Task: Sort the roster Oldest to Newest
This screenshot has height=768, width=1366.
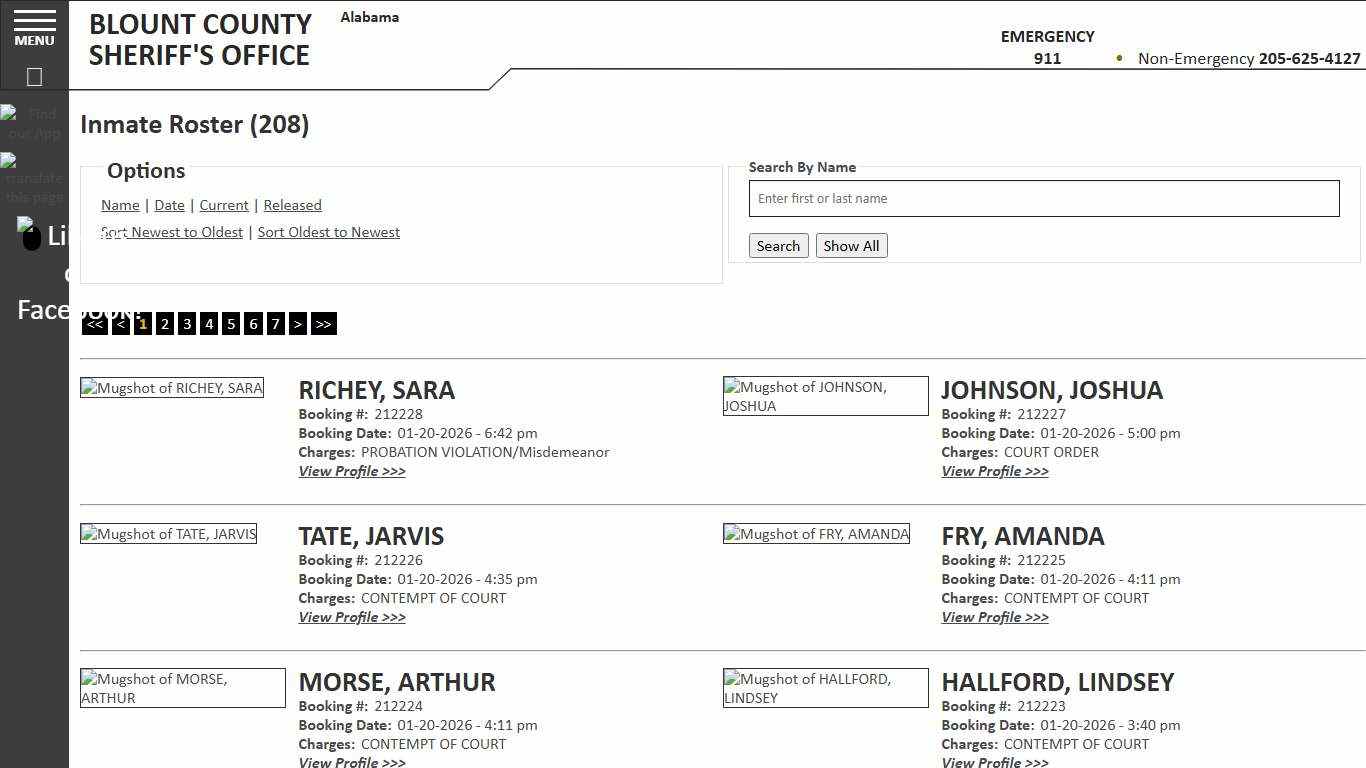Action: [x=328, y=231]
